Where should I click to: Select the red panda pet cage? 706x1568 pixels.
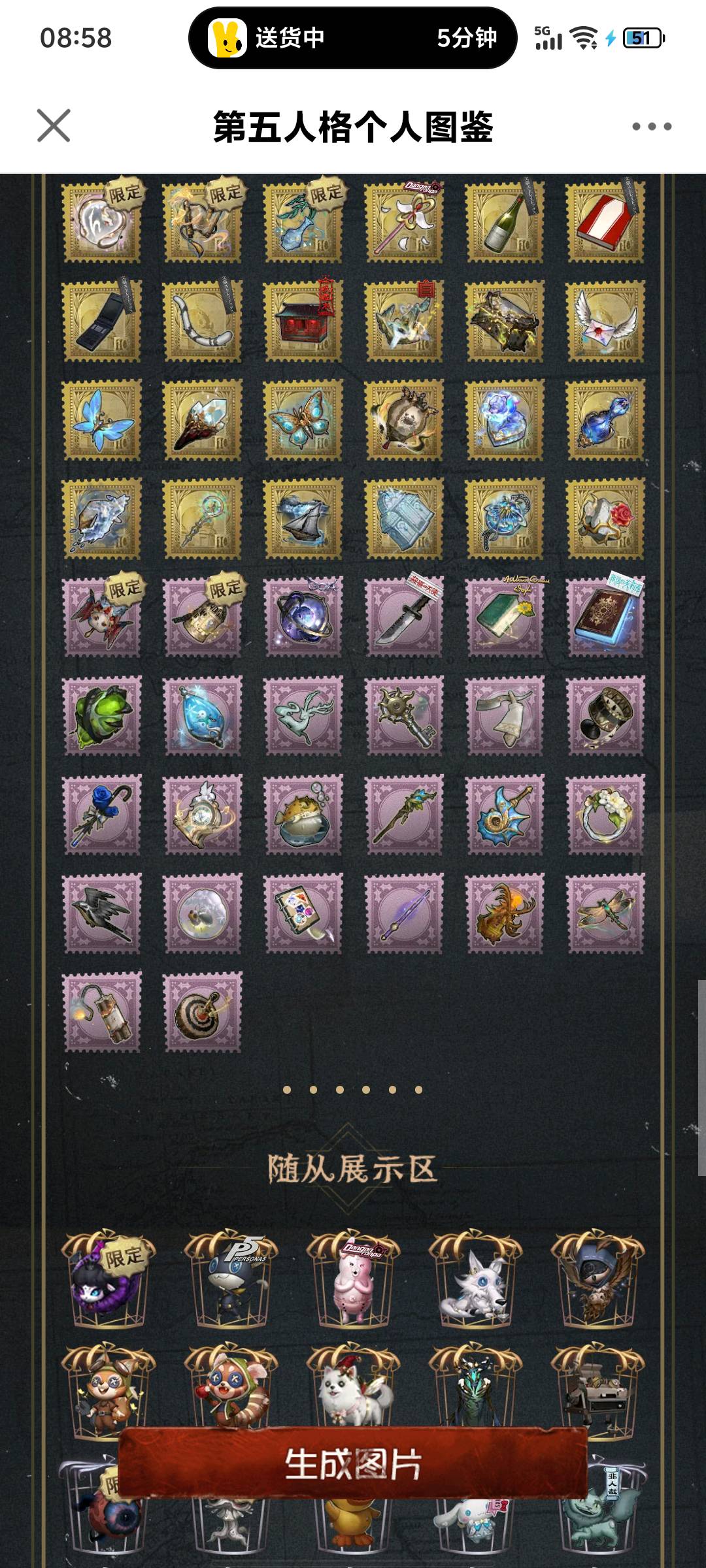[x=231, y=1392]
